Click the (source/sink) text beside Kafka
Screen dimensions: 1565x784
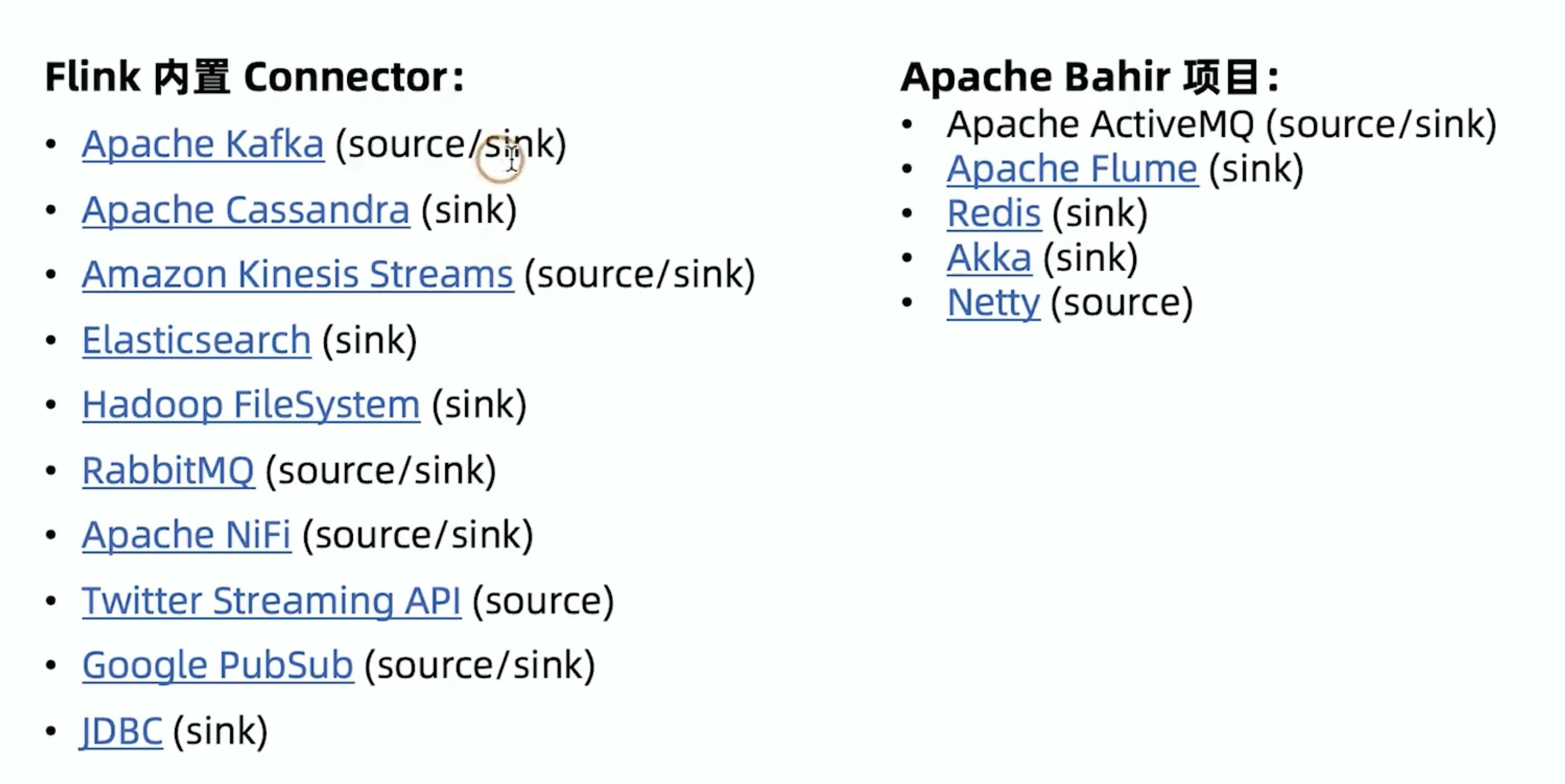451,144
